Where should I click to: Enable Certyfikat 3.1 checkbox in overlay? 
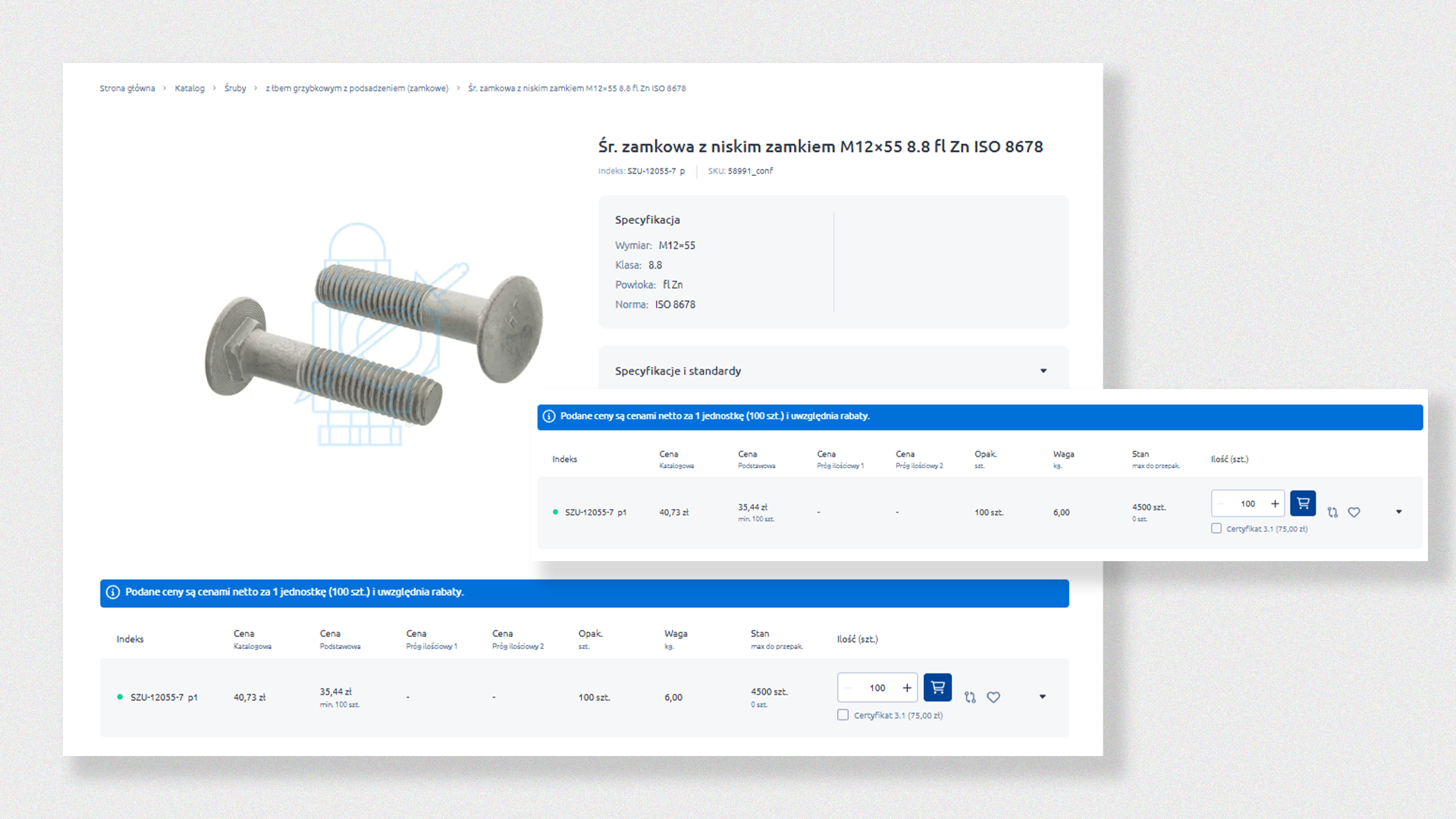[x=1216, y=529]
